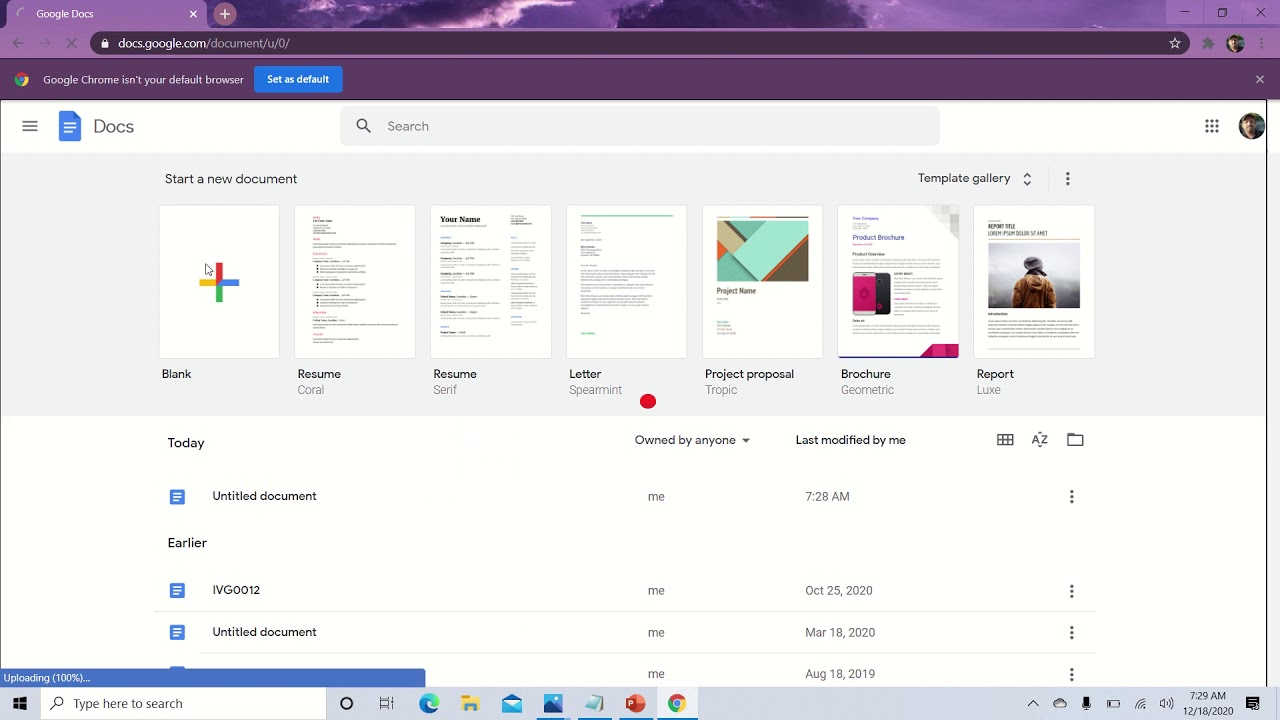Open more actions for Mar 18, 2020 document
The width and height of the screenshot is (1280, 720).
click(x=1072, y=633)
